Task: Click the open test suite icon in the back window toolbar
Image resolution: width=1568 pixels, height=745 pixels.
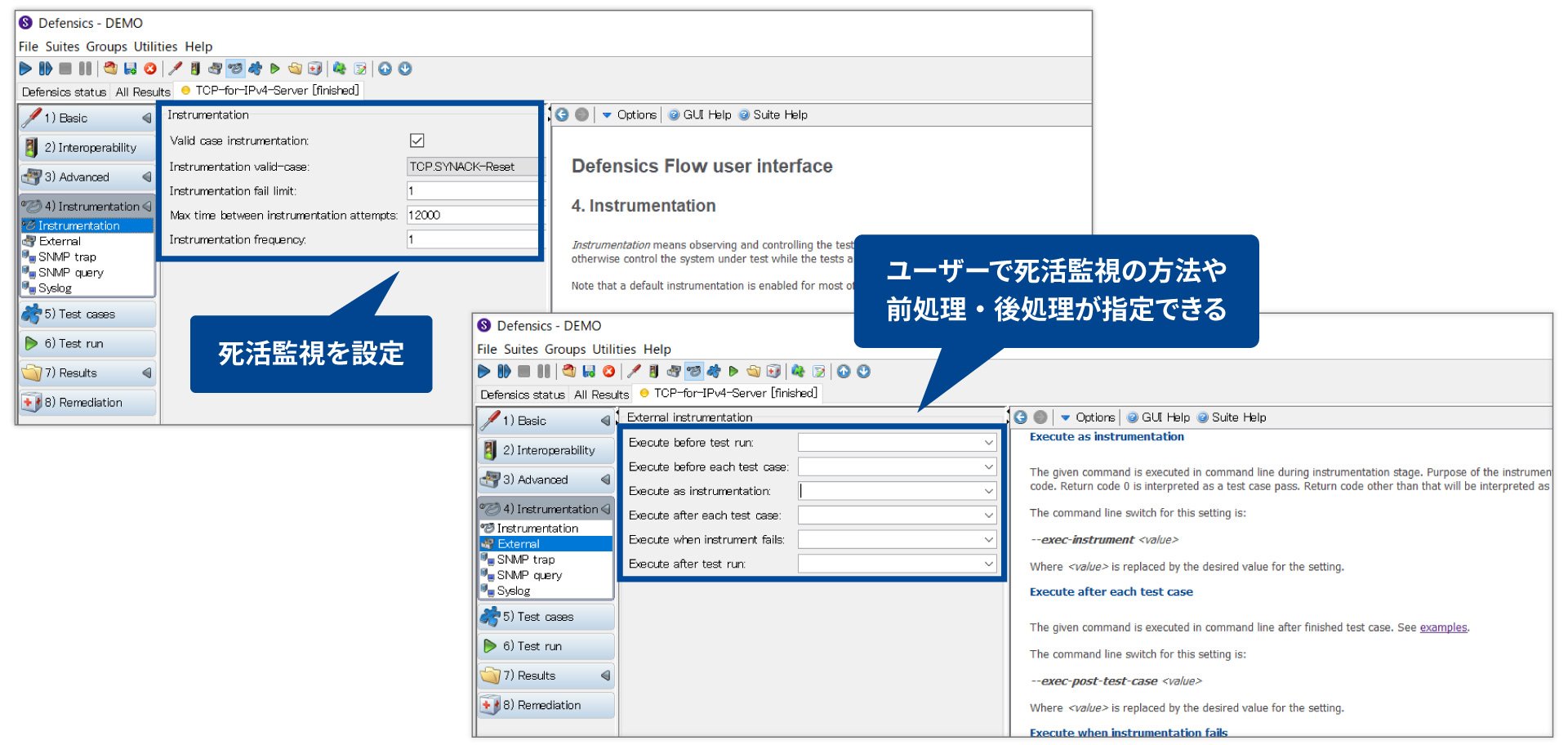Action: coord(110,69)
